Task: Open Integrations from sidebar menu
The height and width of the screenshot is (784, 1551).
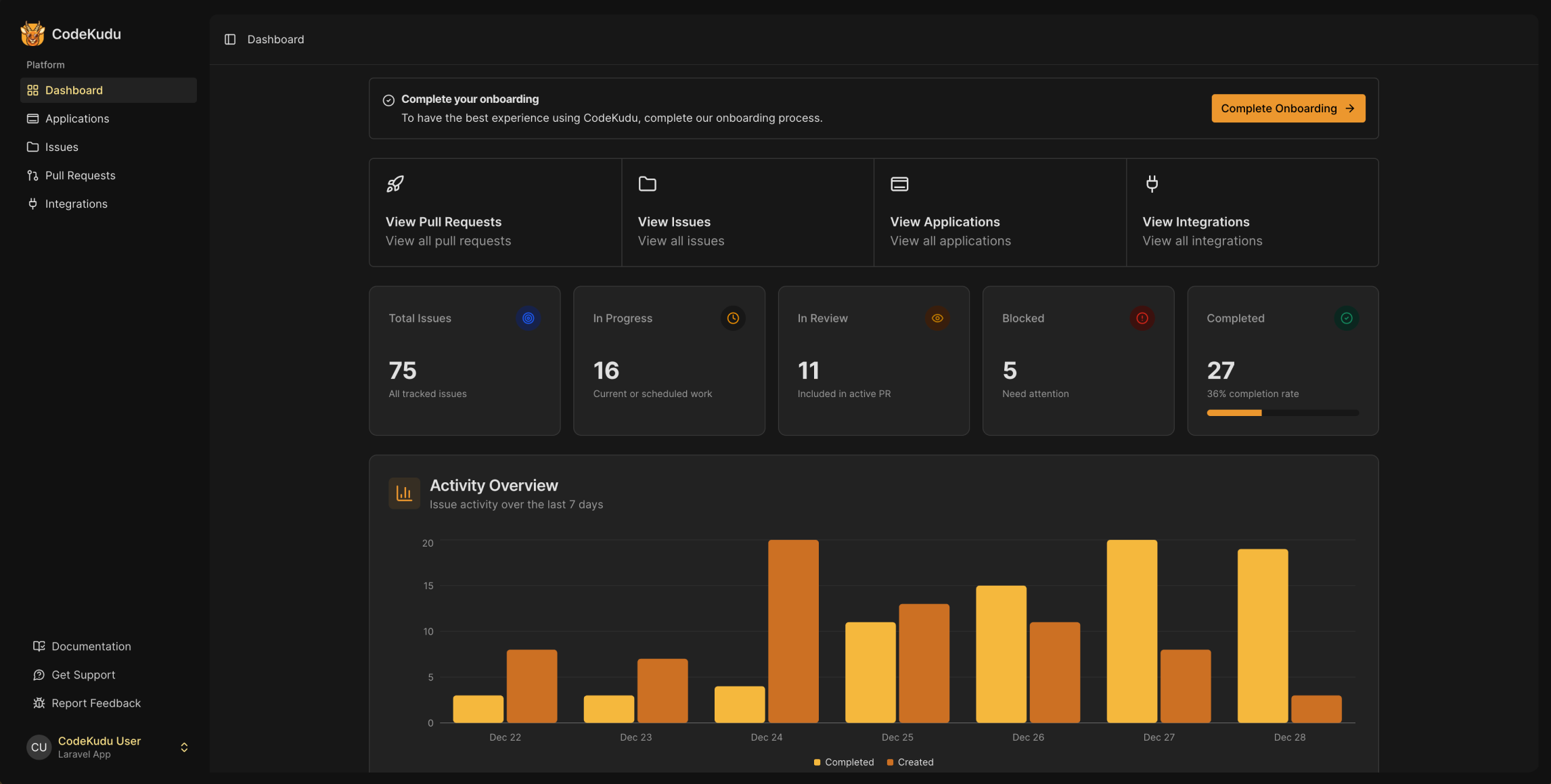Action: pyautogui.click(x=76, y=204)
